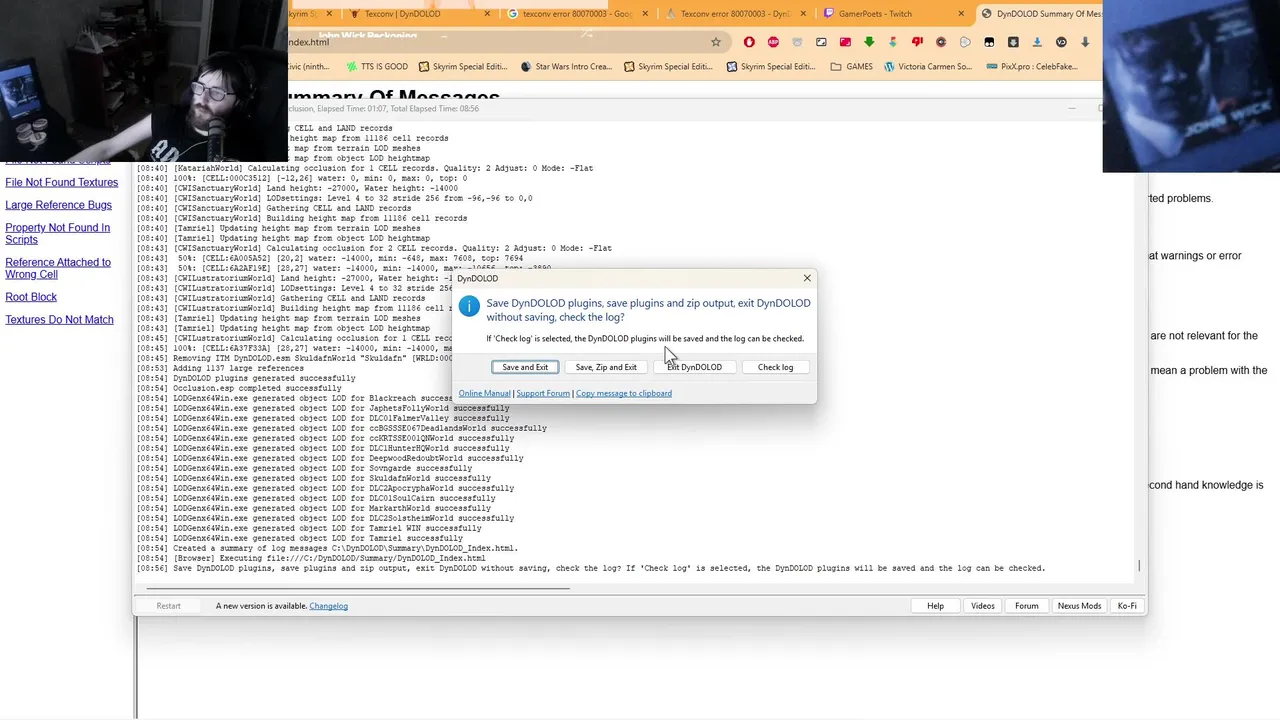Select DynDOLOD Summary Of Messages tab
Image resolution: width=1280 pixels, height=720 pixels.
click(1041, 14)
